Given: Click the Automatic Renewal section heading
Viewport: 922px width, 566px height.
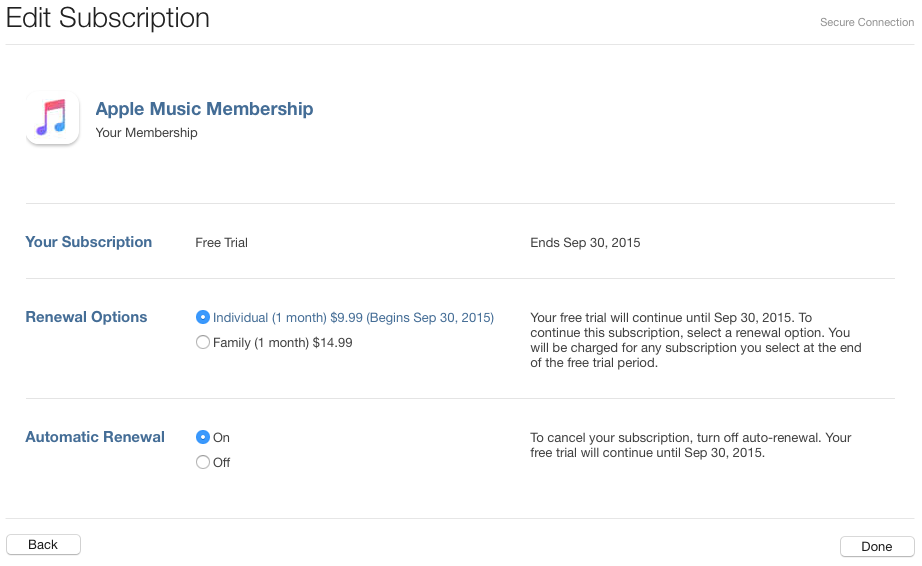Looking at the screenshot, I should click(95, 437).
